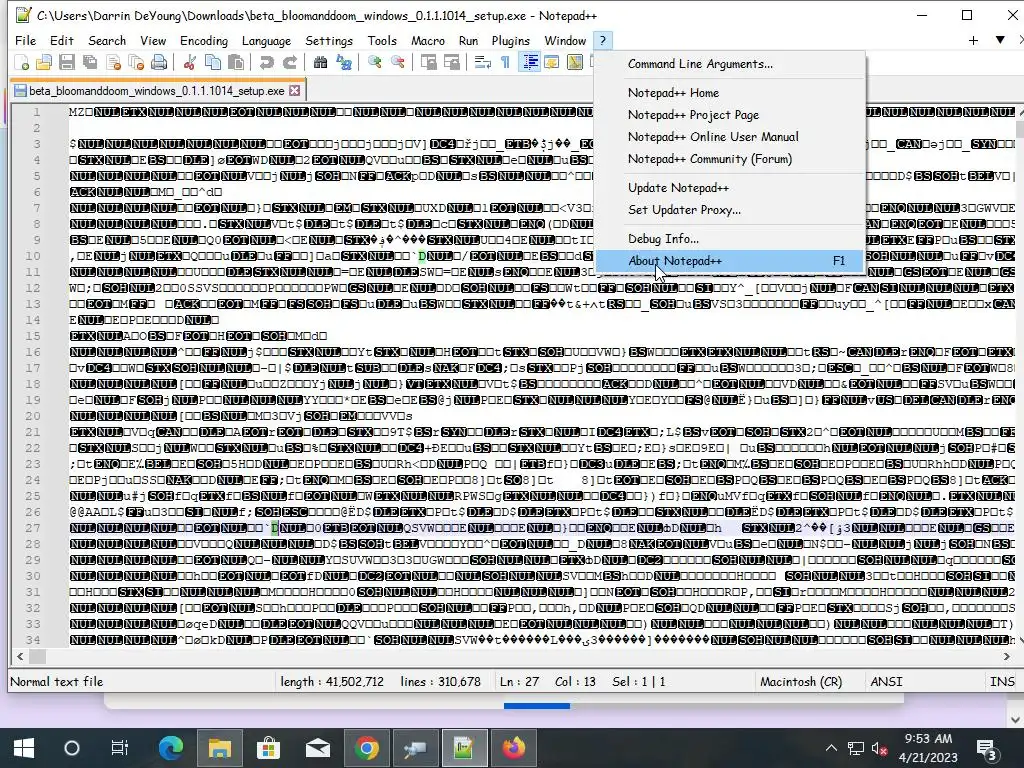The height and width of the screenshot is (768, 1024).
Task: Click the Normal text file status label
Action: [x=57, y=682]
